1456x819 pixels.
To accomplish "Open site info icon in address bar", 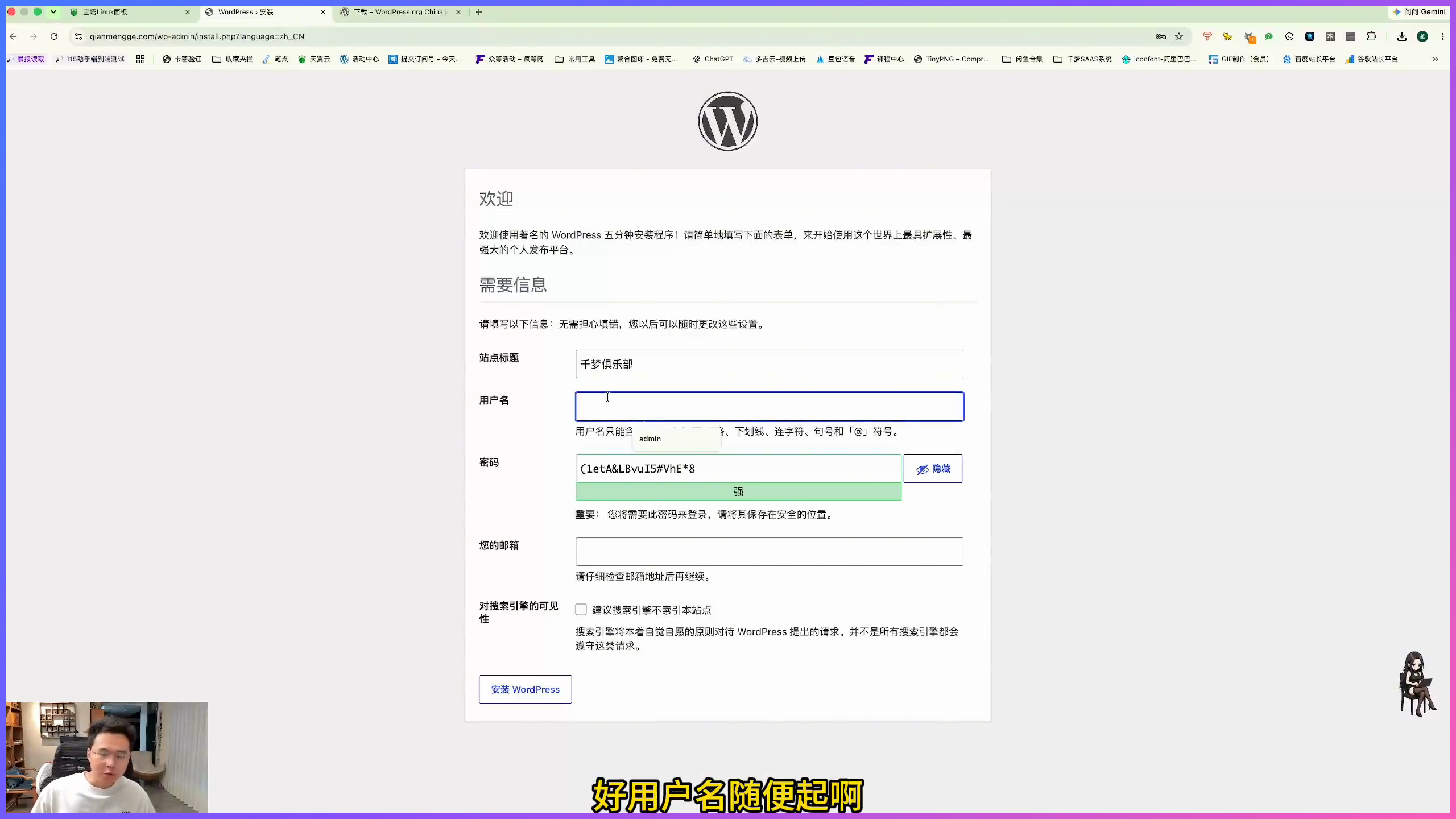I will coord(78,36).
